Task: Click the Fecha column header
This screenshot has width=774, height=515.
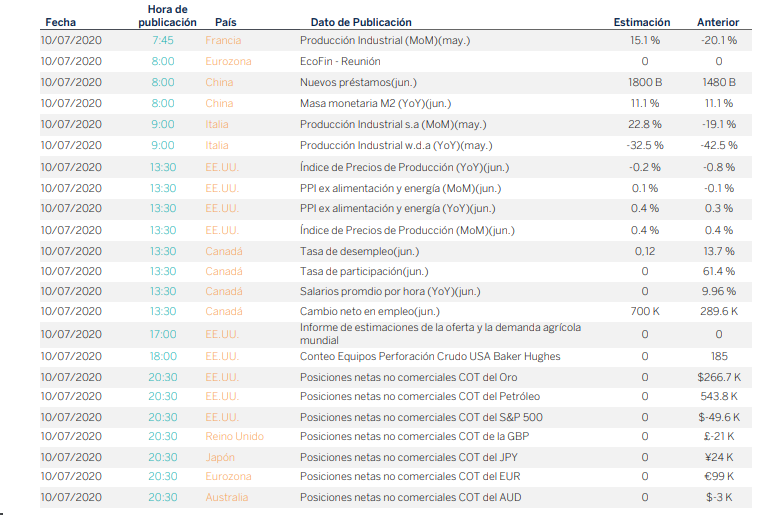Action: click(60, 21)
